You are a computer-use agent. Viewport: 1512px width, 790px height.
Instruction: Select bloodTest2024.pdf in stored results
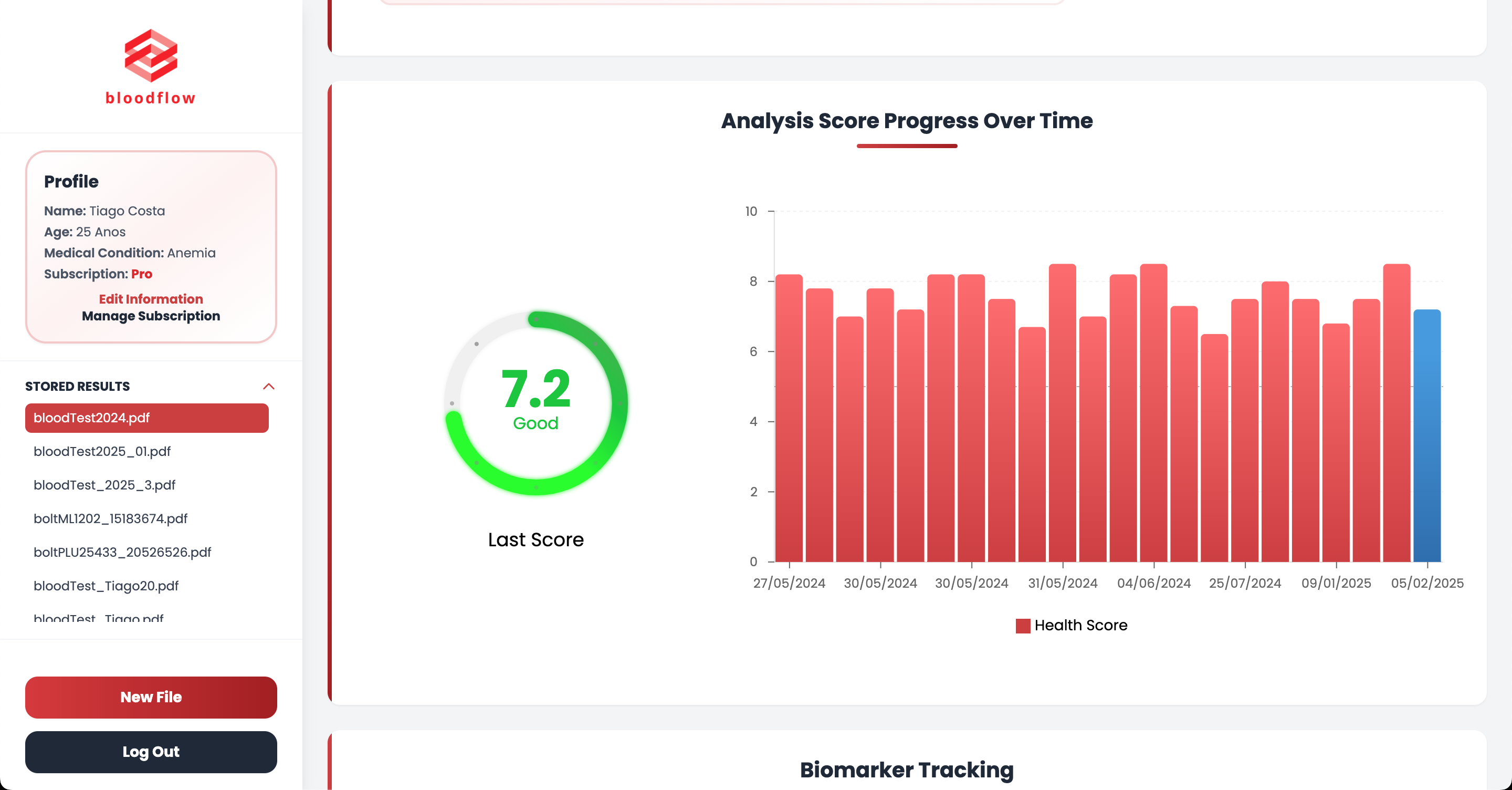click(147, 418)
